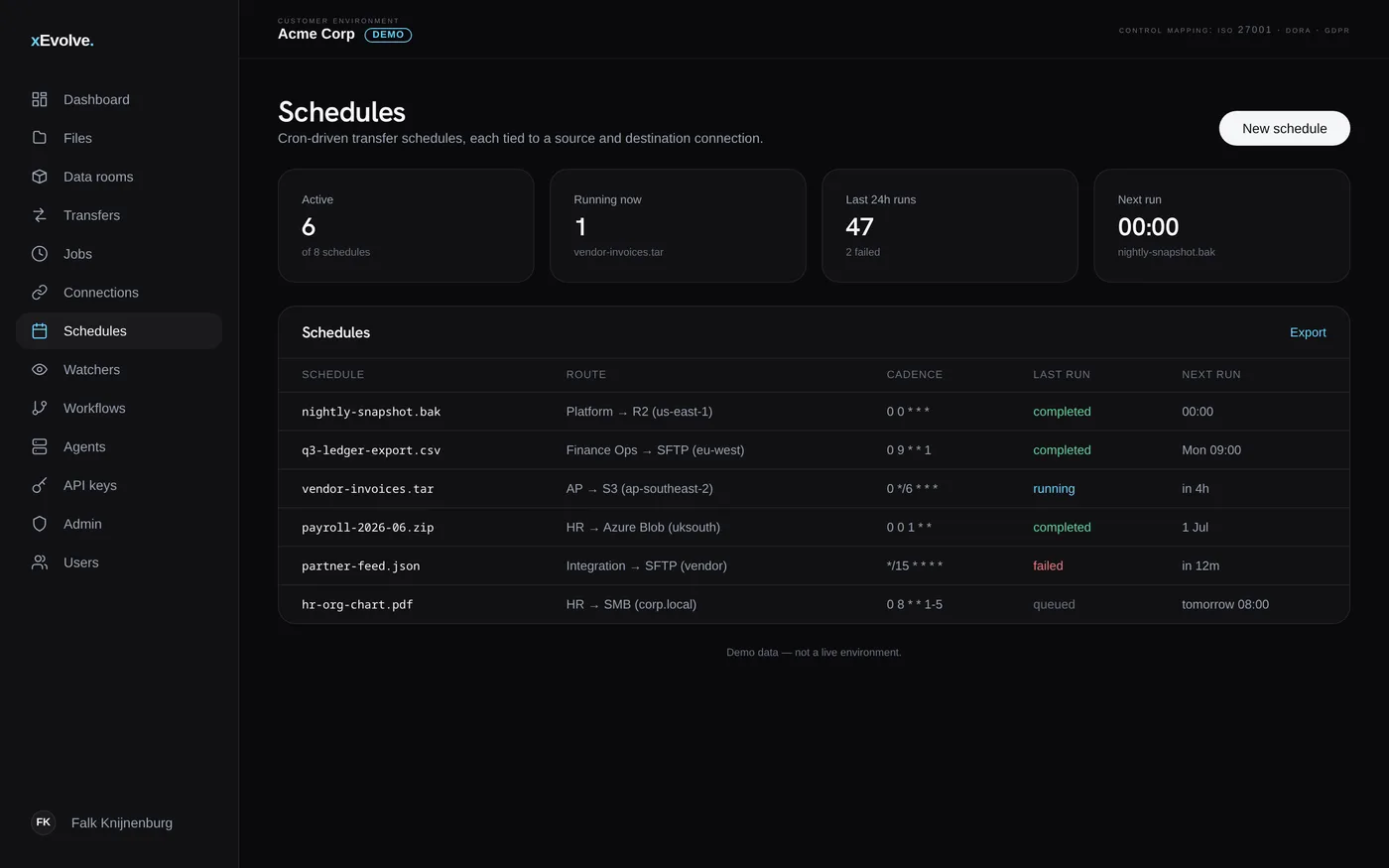Click the Agents server icon

40,446
